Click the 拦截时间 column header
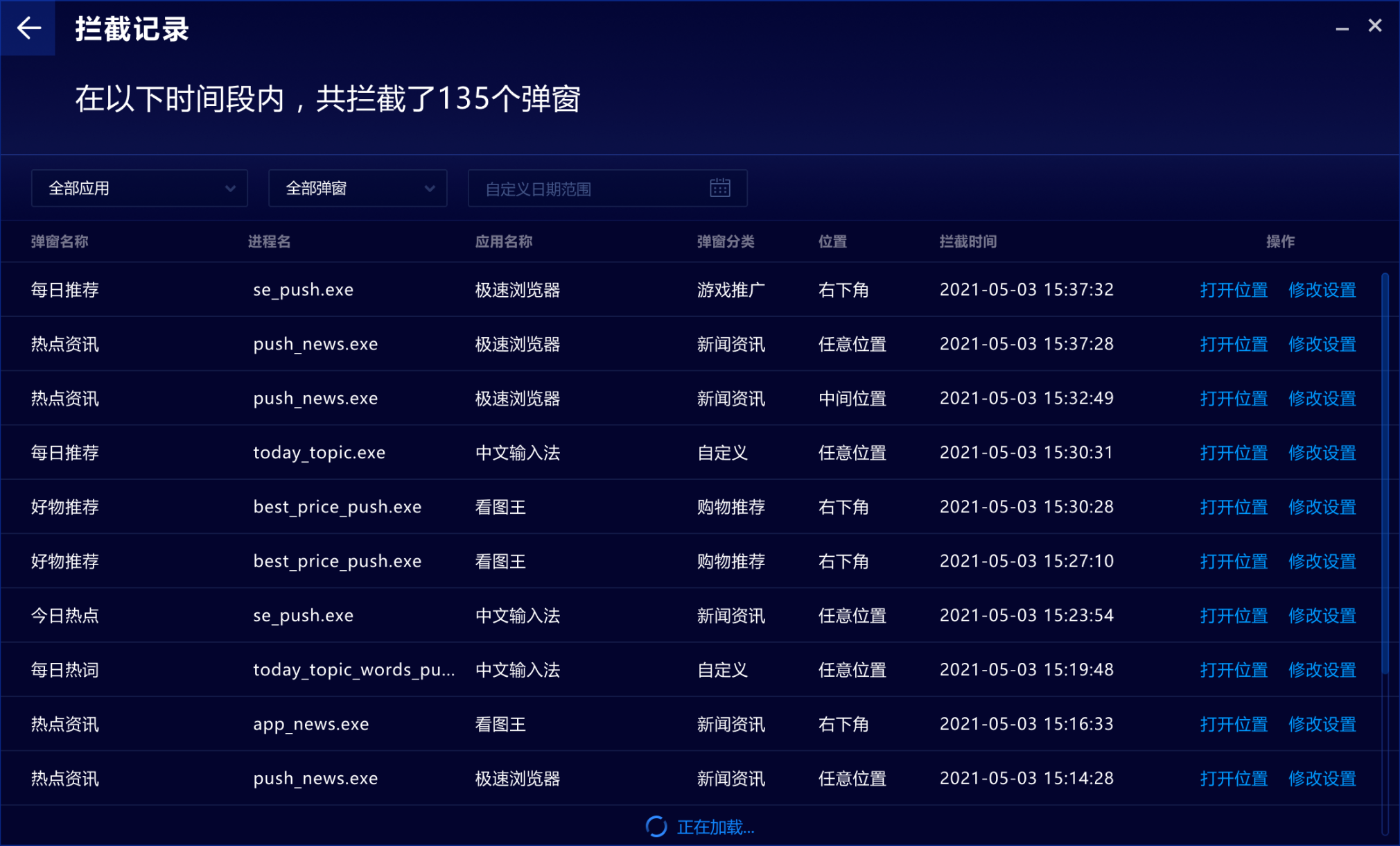1400x846 pixels. 968,241
